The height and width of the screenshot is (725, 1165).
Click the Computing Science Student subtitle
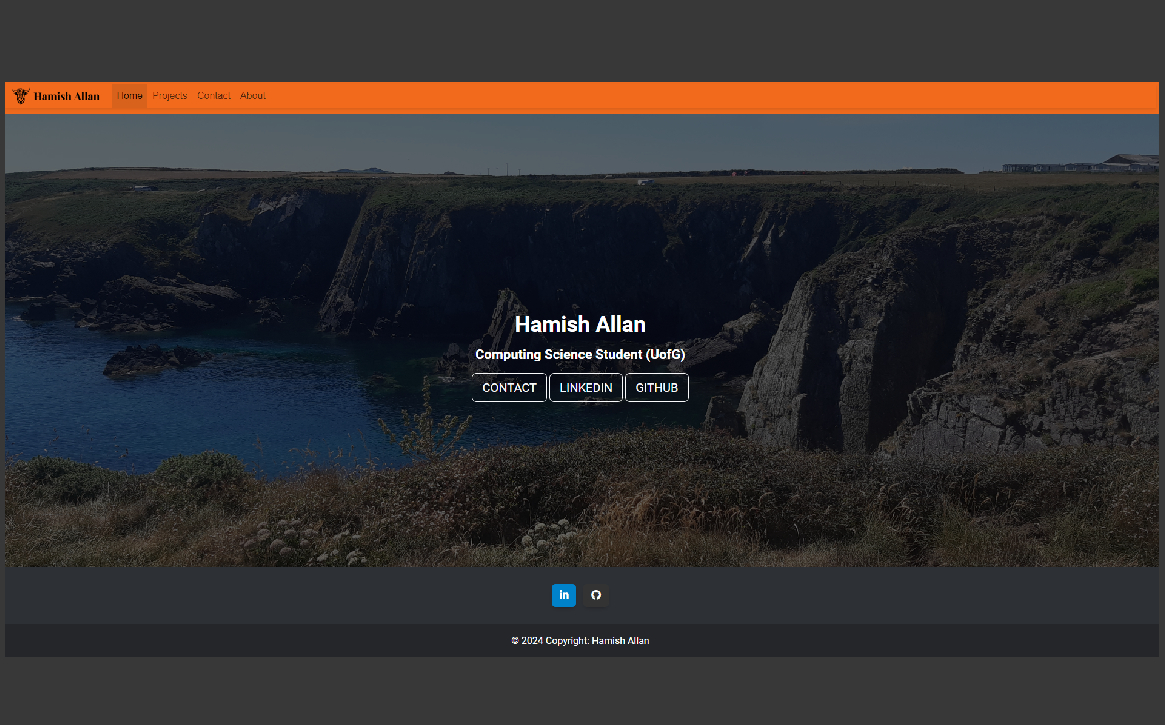(x=580, y=354)
